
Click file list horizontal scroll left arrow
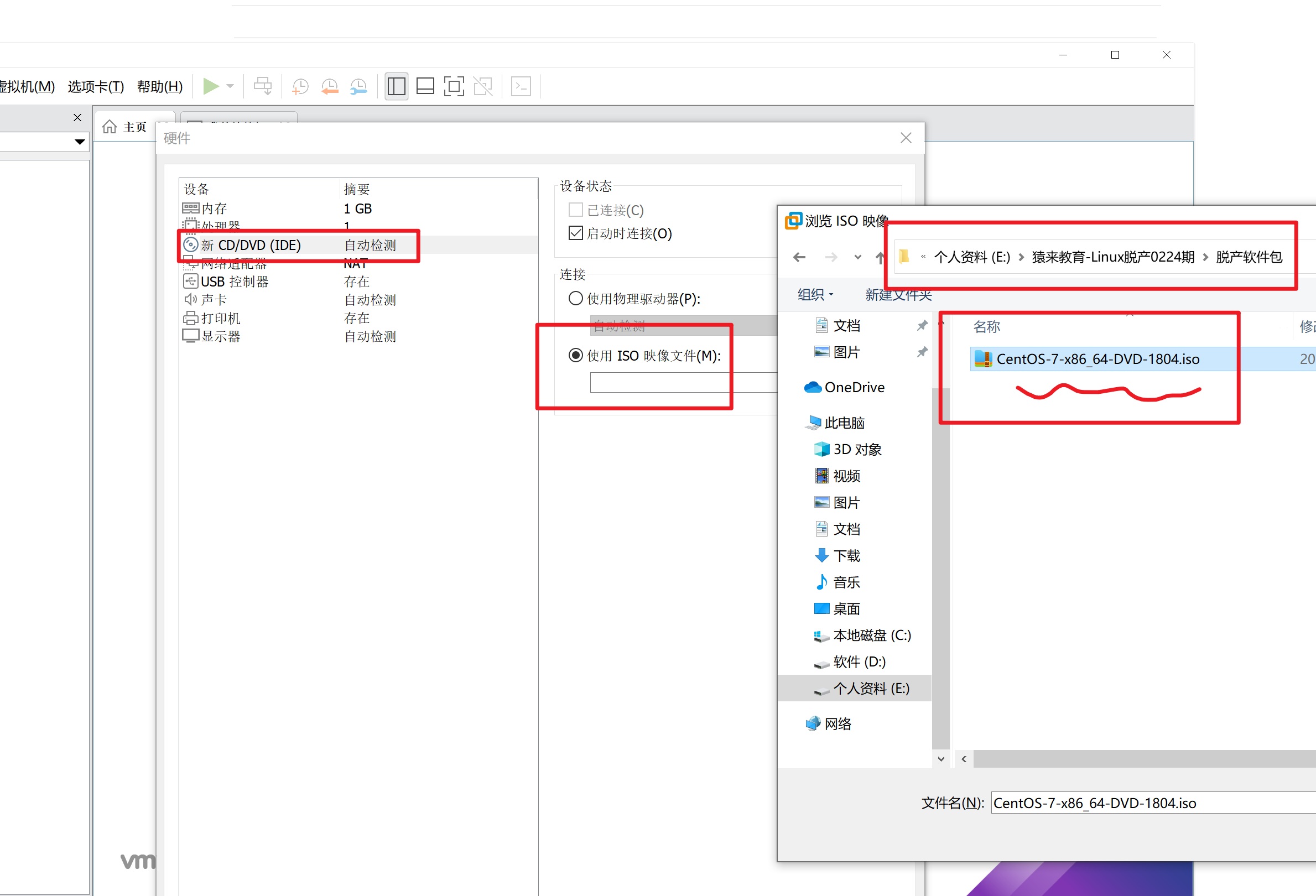964,759
